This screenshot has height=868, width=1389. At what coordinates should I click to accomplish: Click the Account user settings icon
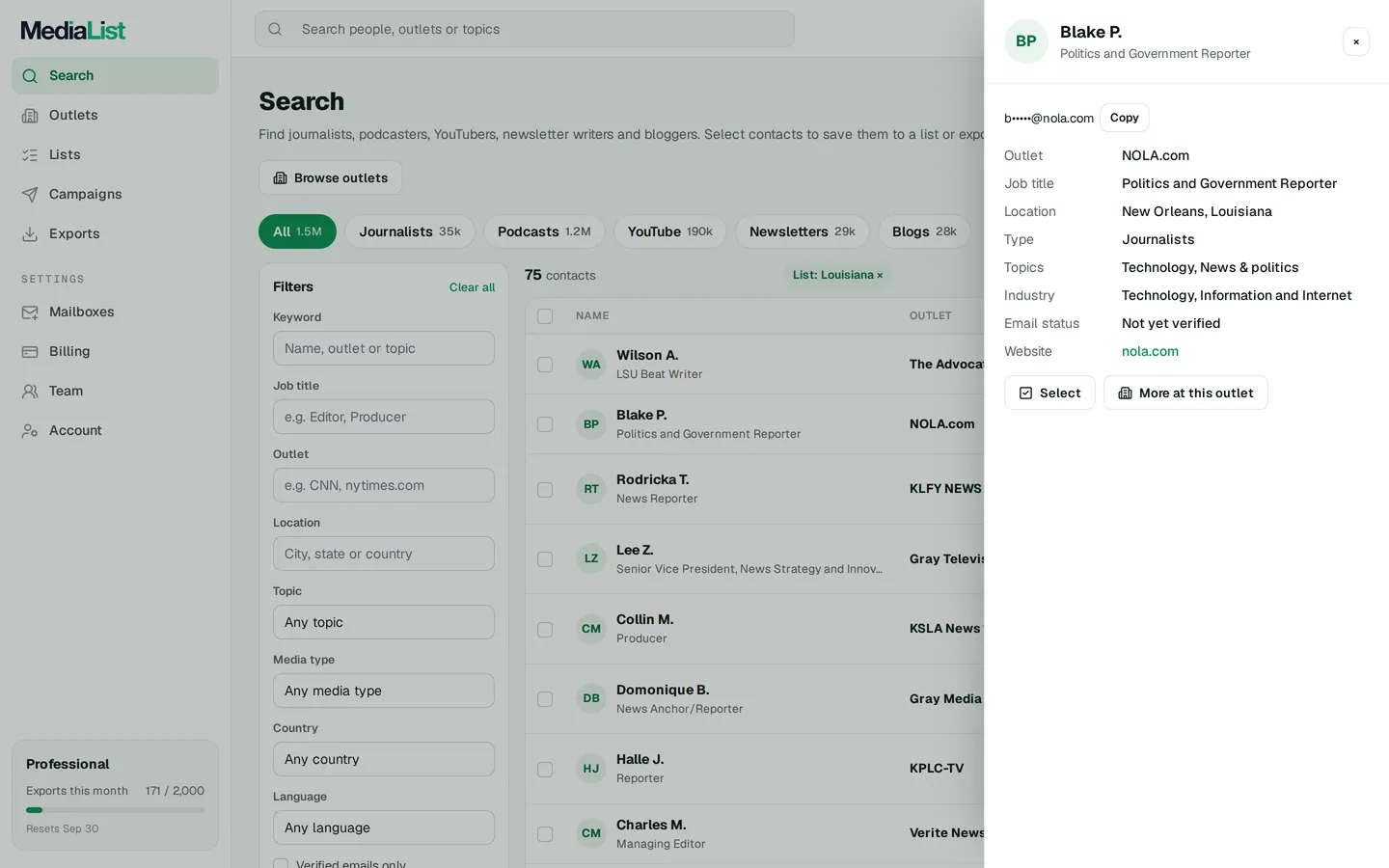pos(30,431)
